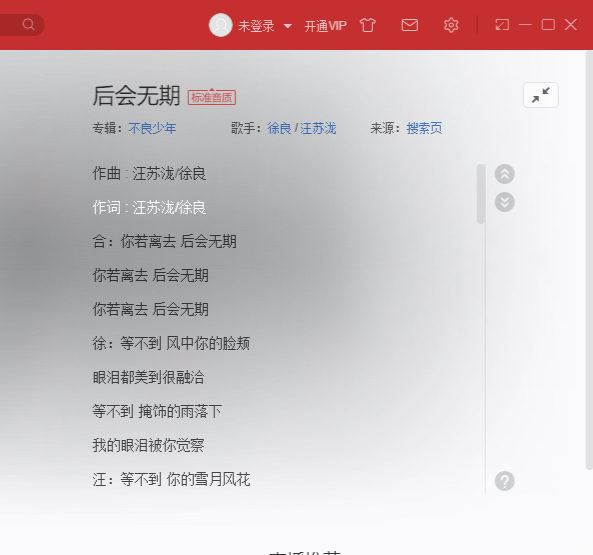Maximize the music player window
Viewport: 593px width, 555px height.
[x=548, y=25]
